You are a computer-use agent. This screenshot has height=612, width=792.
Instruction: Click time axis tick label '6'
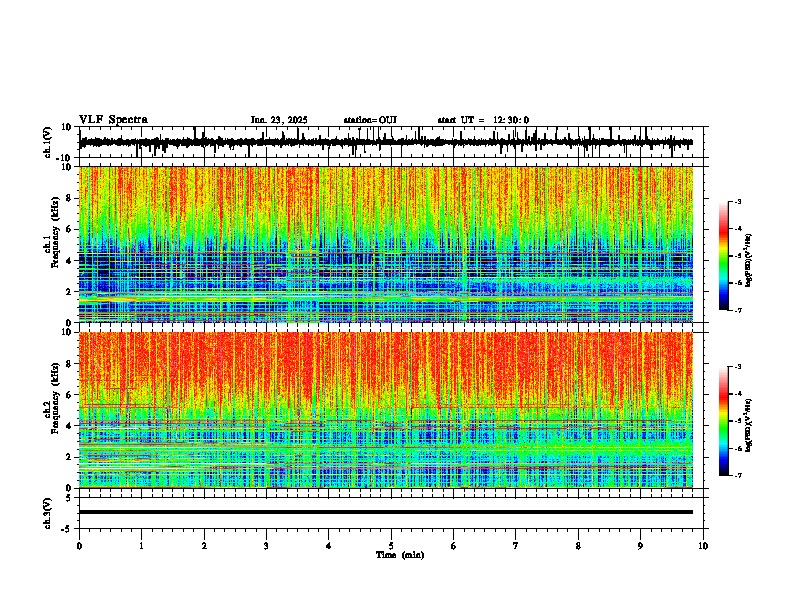454,546
